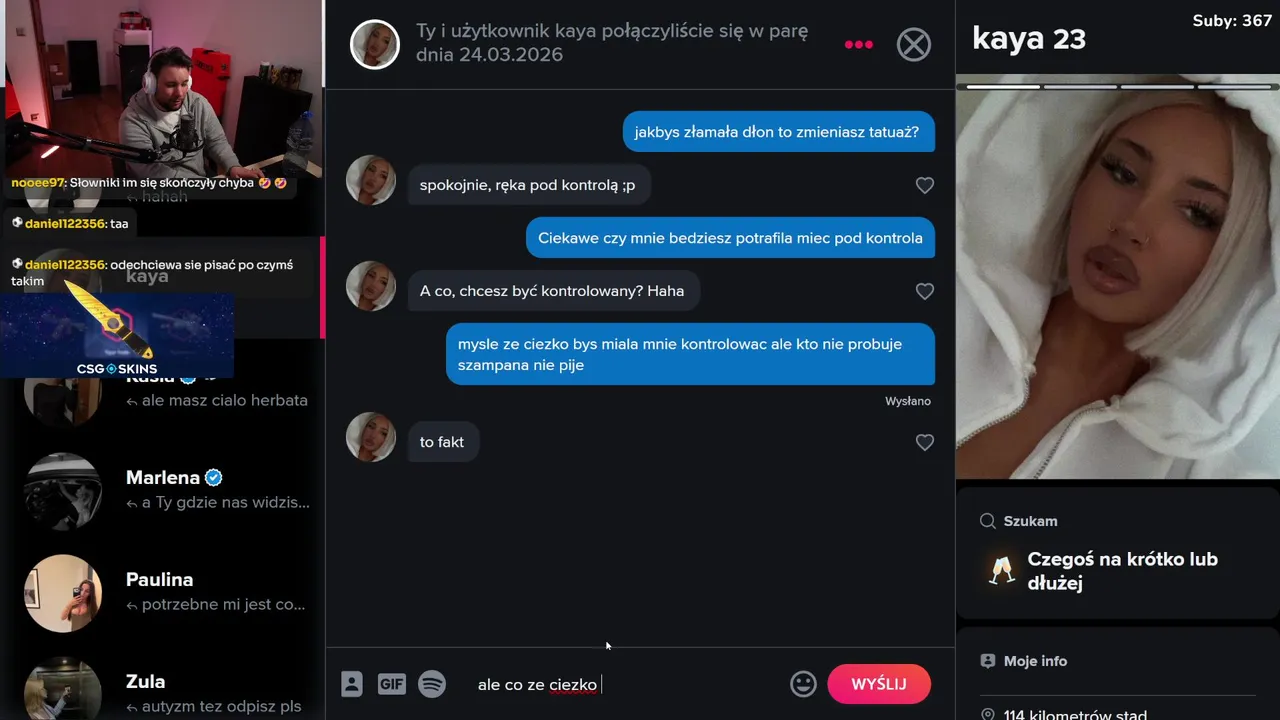Like the "spokojnie, ręka pod kontrolą" message heart
Image resolution: width=1280 pixels, height=720 pixels.
click(x=925, y=185)
